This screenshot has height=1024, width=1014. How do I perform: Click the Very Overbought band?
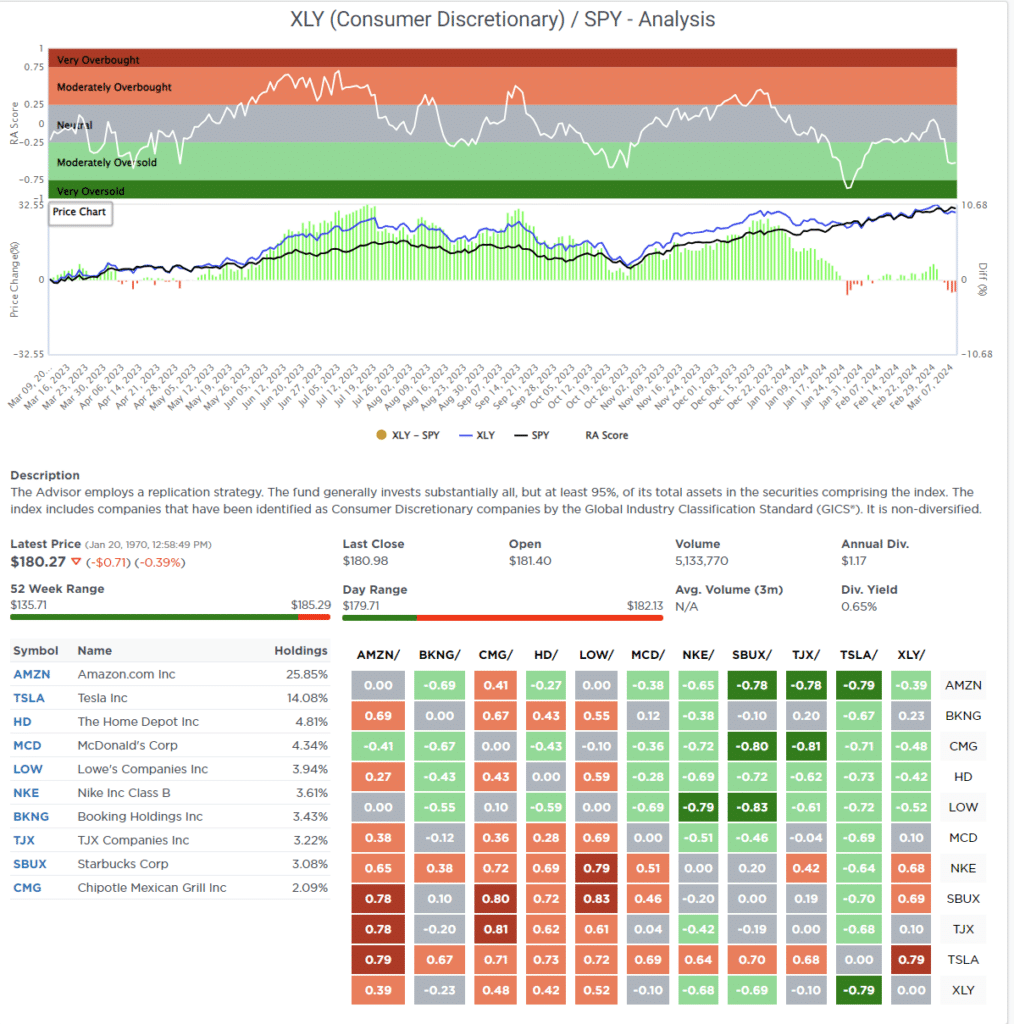click(x=503, y=57)
